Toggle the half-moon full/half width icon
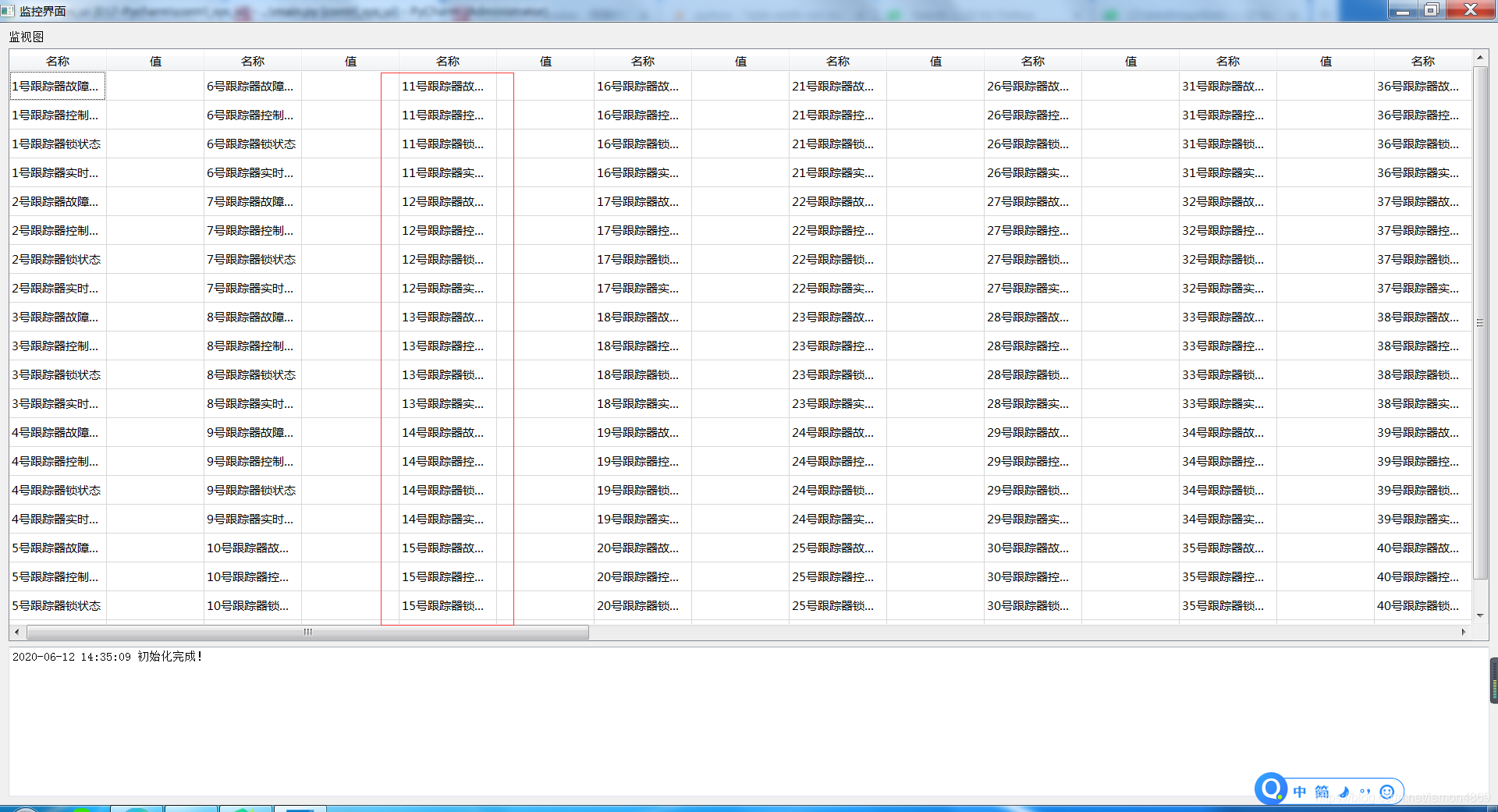The image size is (1498, 812). [1344, 792]
